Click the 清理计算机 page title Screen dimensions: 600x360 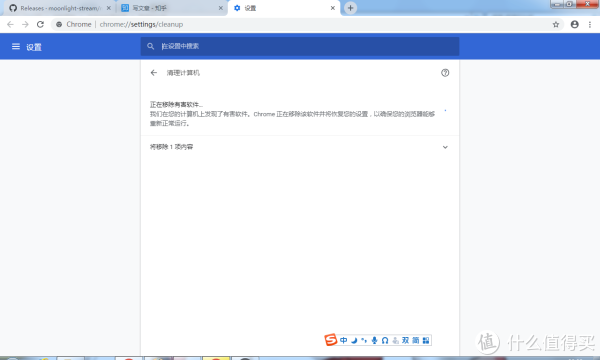click(x=183, y=73)
